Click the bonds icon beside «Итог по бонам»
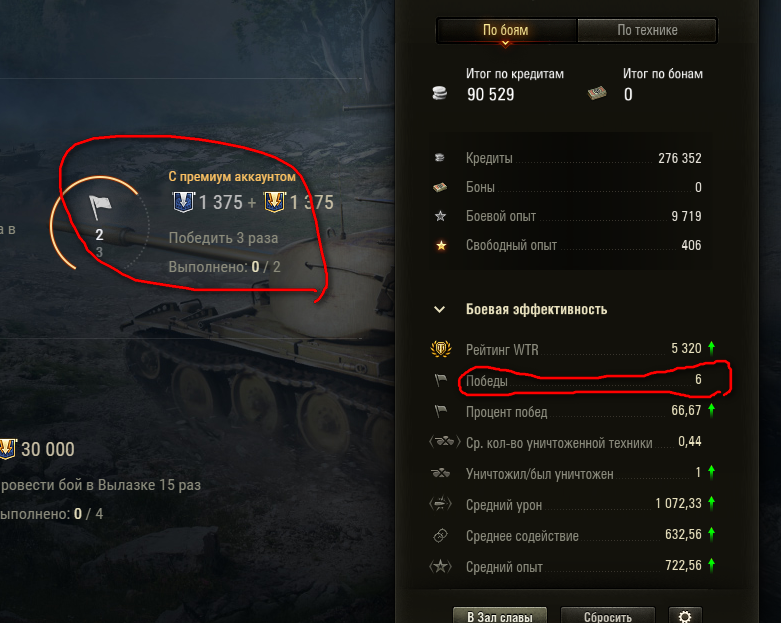The height and width of the screenshot is (623, 781). tap(597, 93)
